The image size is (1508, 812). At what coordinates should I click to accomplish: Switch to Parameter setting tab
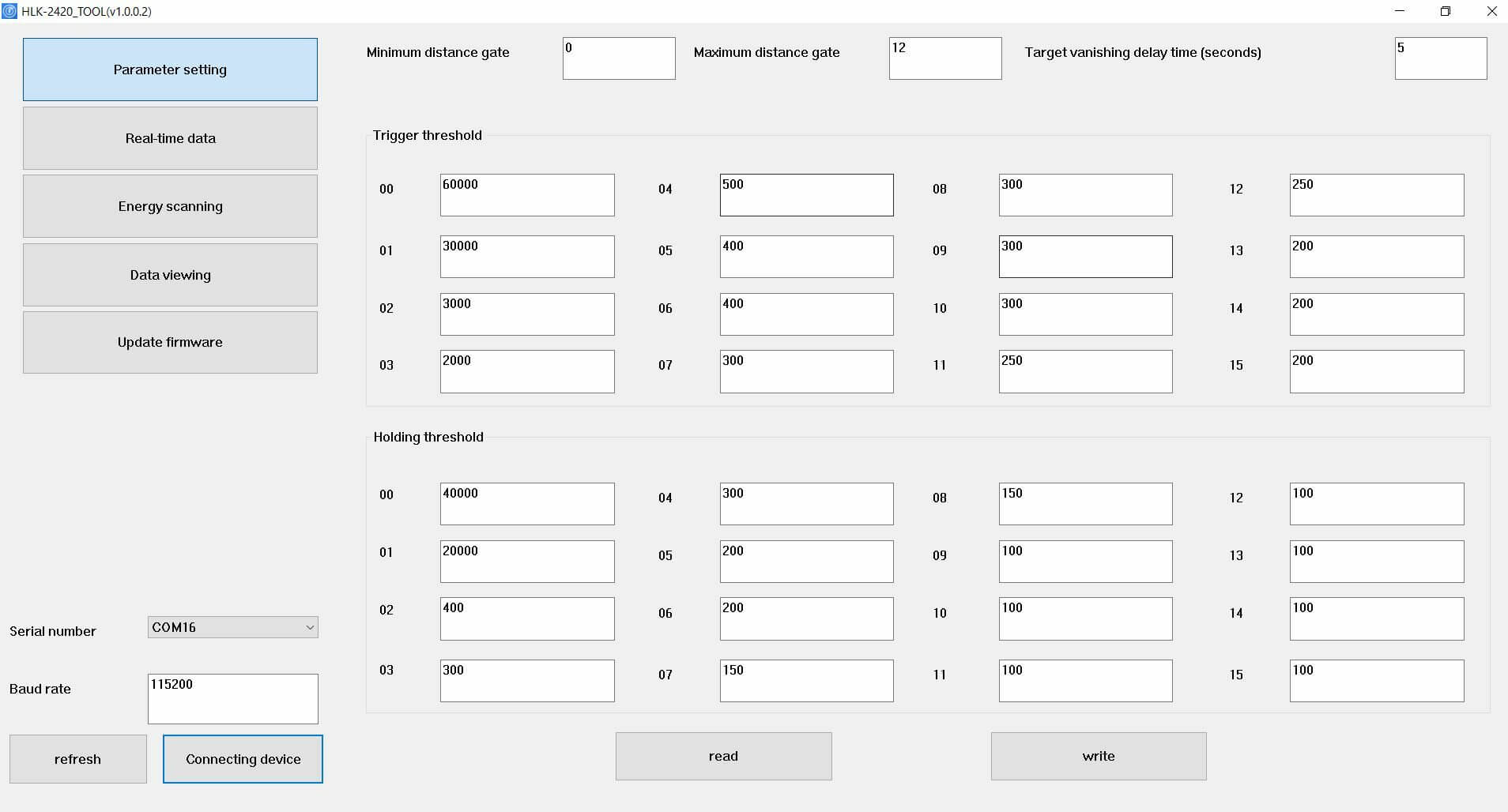(170, 70)
